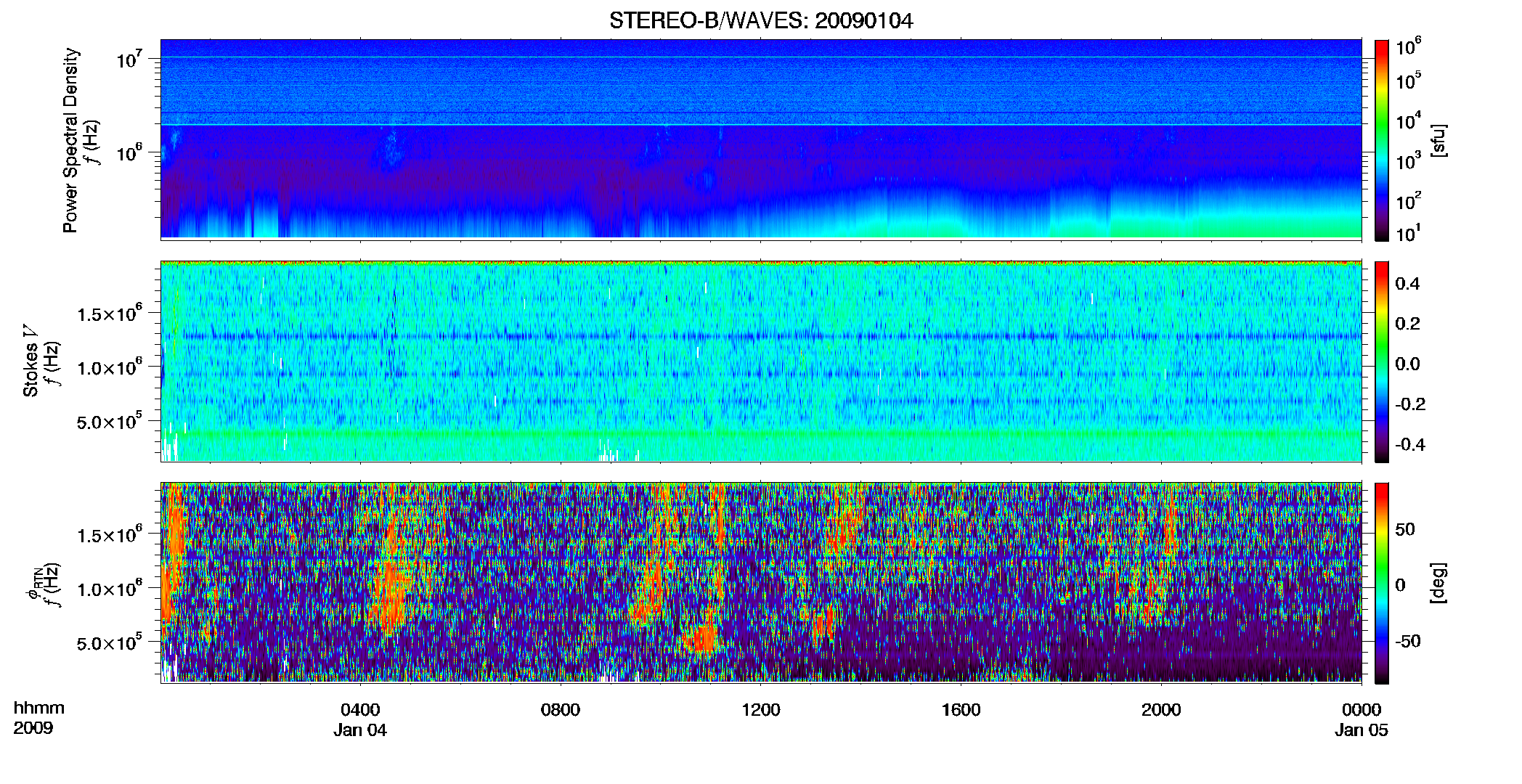This screenshot has width=1522, height=784.
Task: Click the 0000 time axis label
Action: pyautogui.click(x=1362, y=710)
